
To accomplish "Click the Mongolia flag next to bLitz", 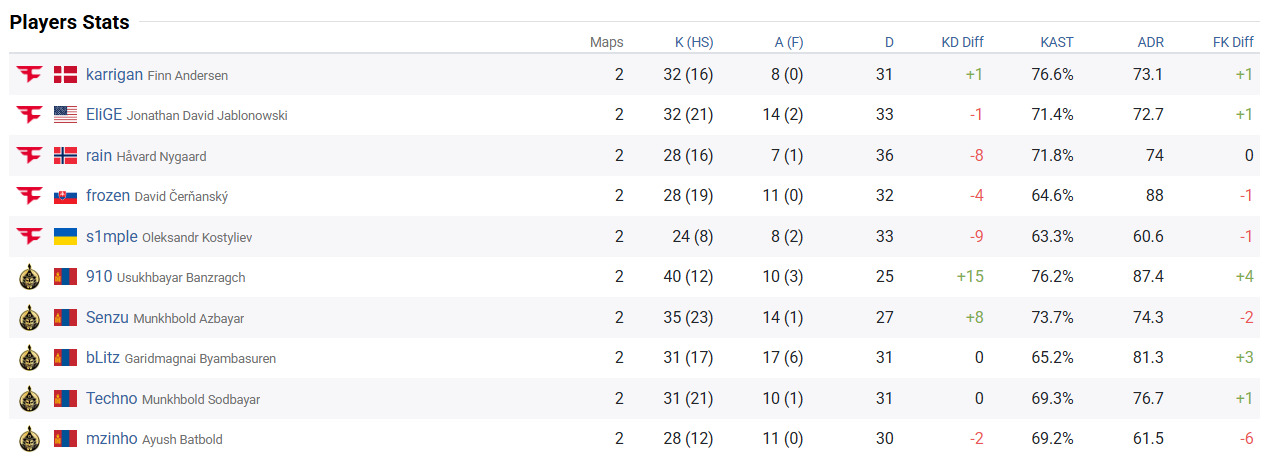I will 65,358.
